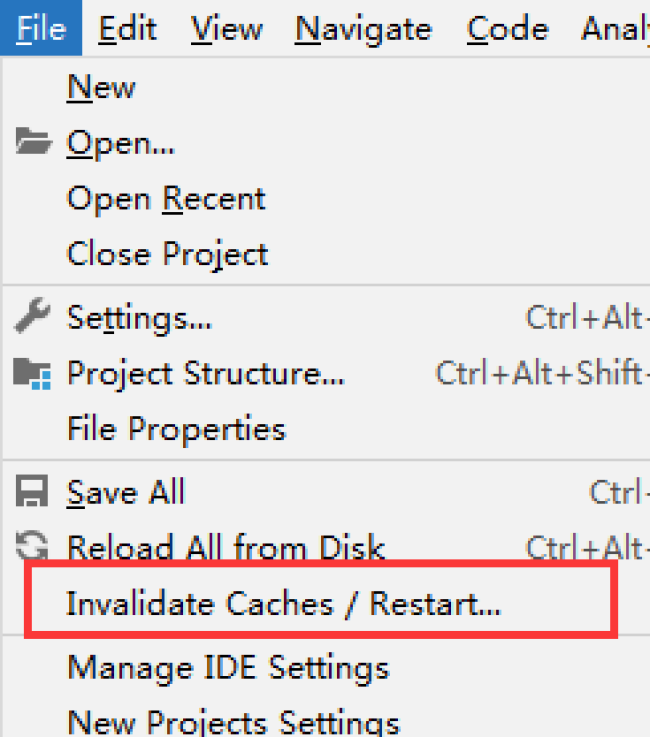Click the wrench icon for Settings

point(32,316)
